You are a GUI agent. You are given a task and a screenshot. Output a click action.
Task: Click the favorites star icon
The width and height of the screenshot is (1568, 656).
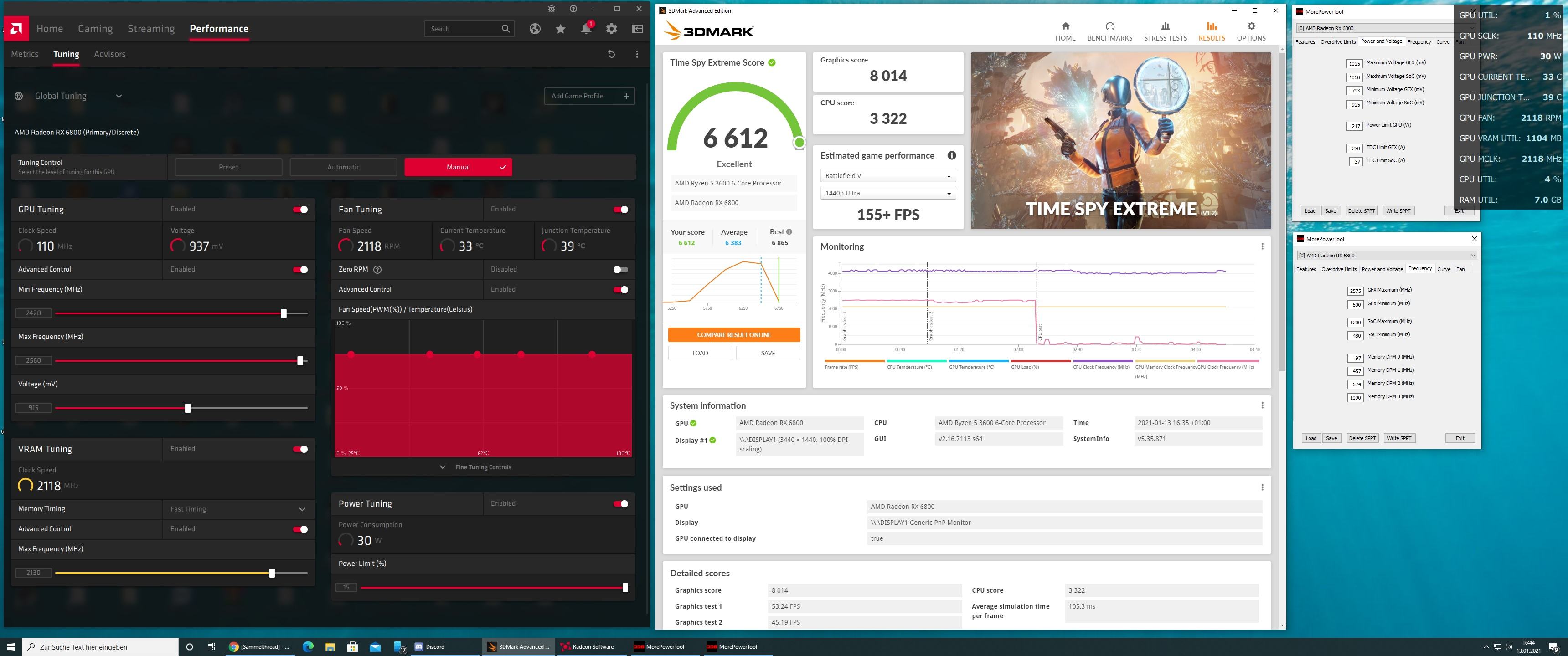click(560, 29)
